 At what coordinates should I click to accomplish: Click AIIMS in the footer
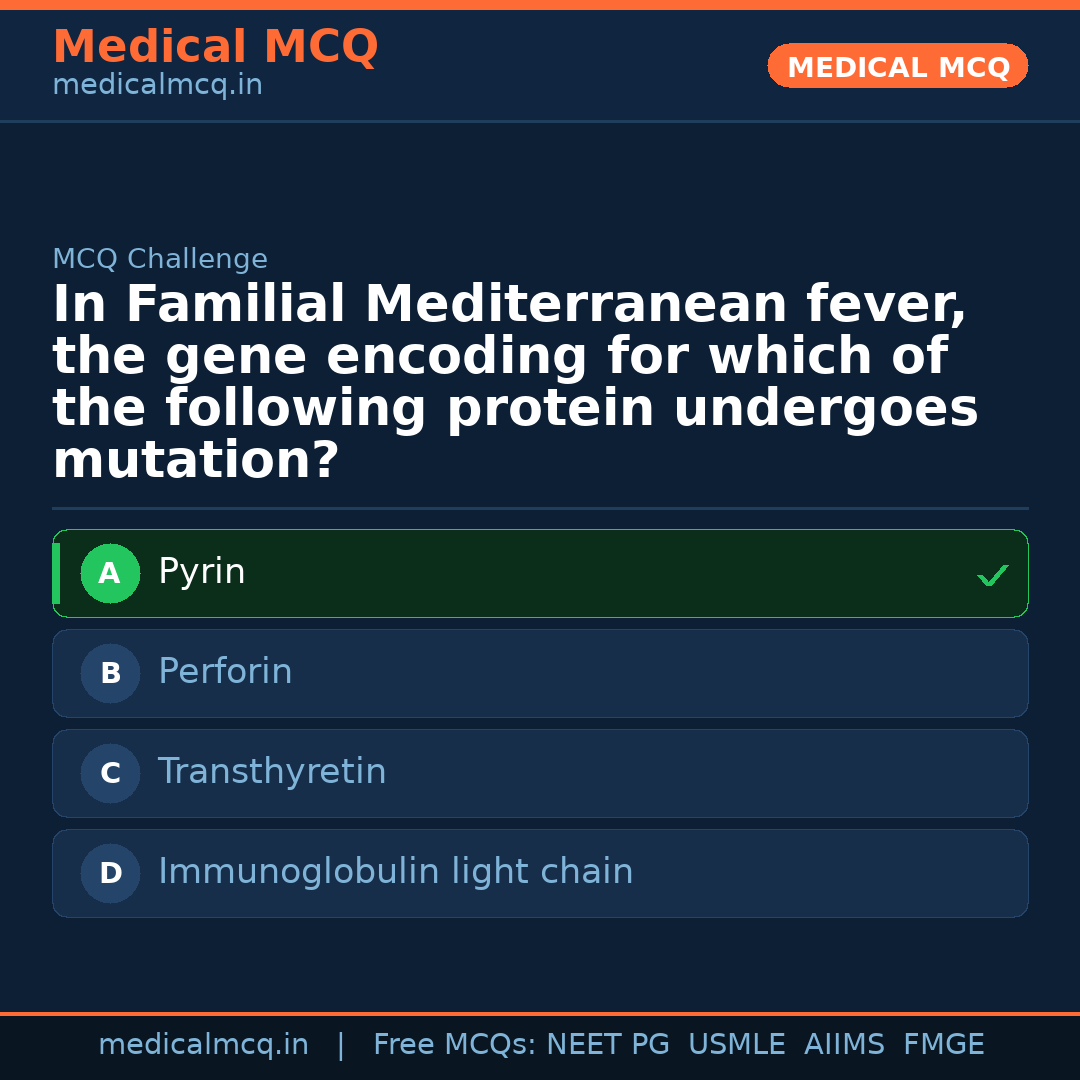point(844,1045)
